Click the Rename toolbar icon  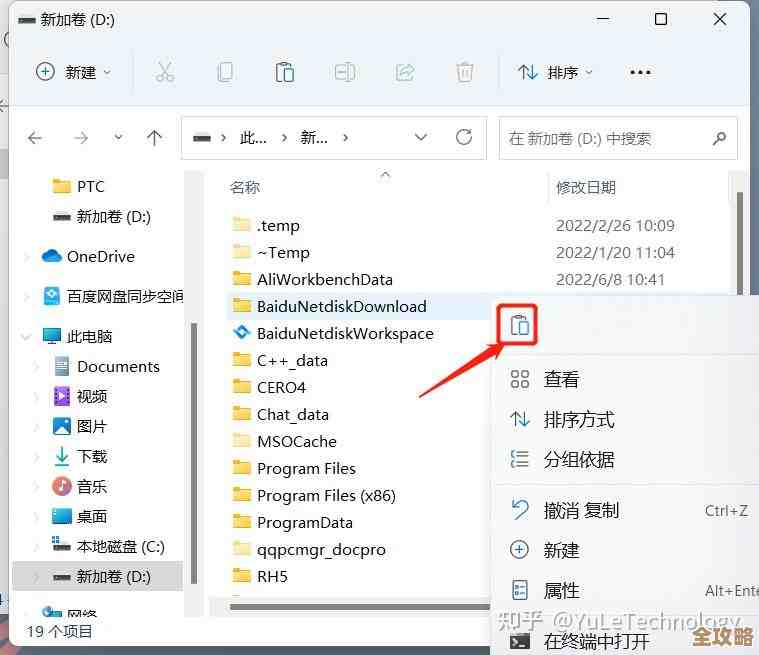345,73
